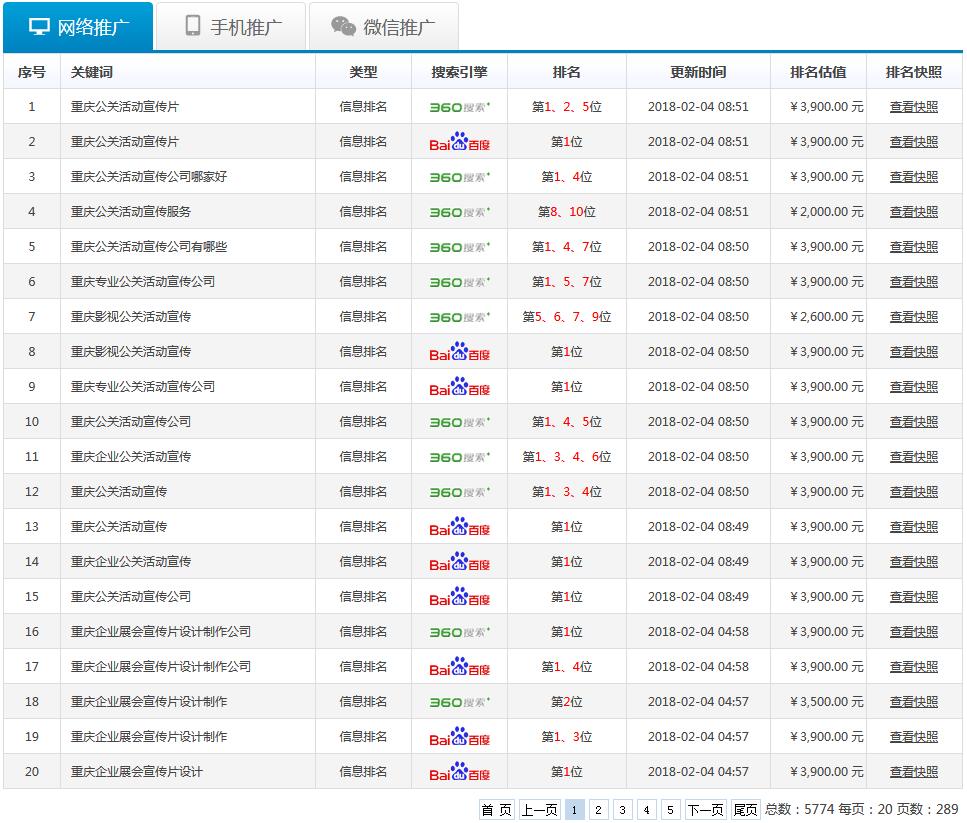Go to the 首页 first page
The height and width of the screenshot is (823, 967).
click(496, 809)
